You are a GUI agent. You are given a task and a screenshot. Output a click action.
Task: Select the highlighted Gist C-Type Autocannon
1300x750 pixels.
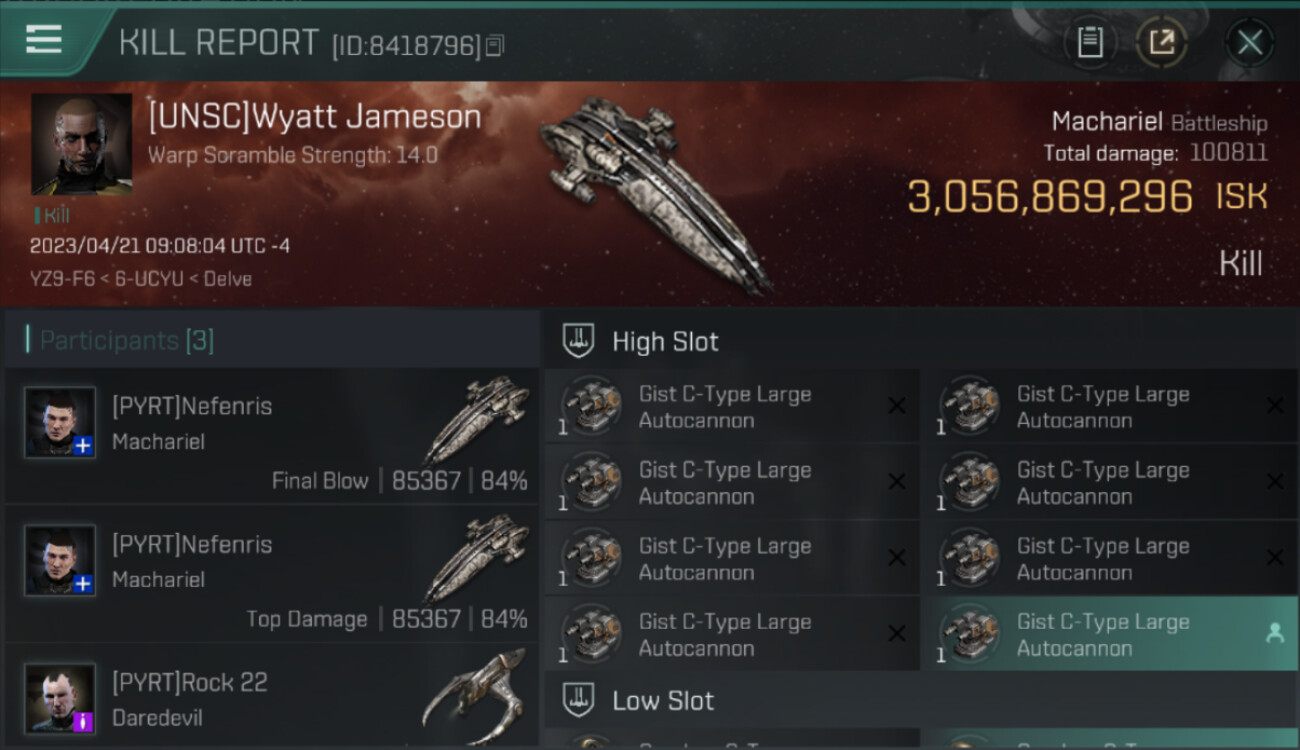(x=1110, y=634)
